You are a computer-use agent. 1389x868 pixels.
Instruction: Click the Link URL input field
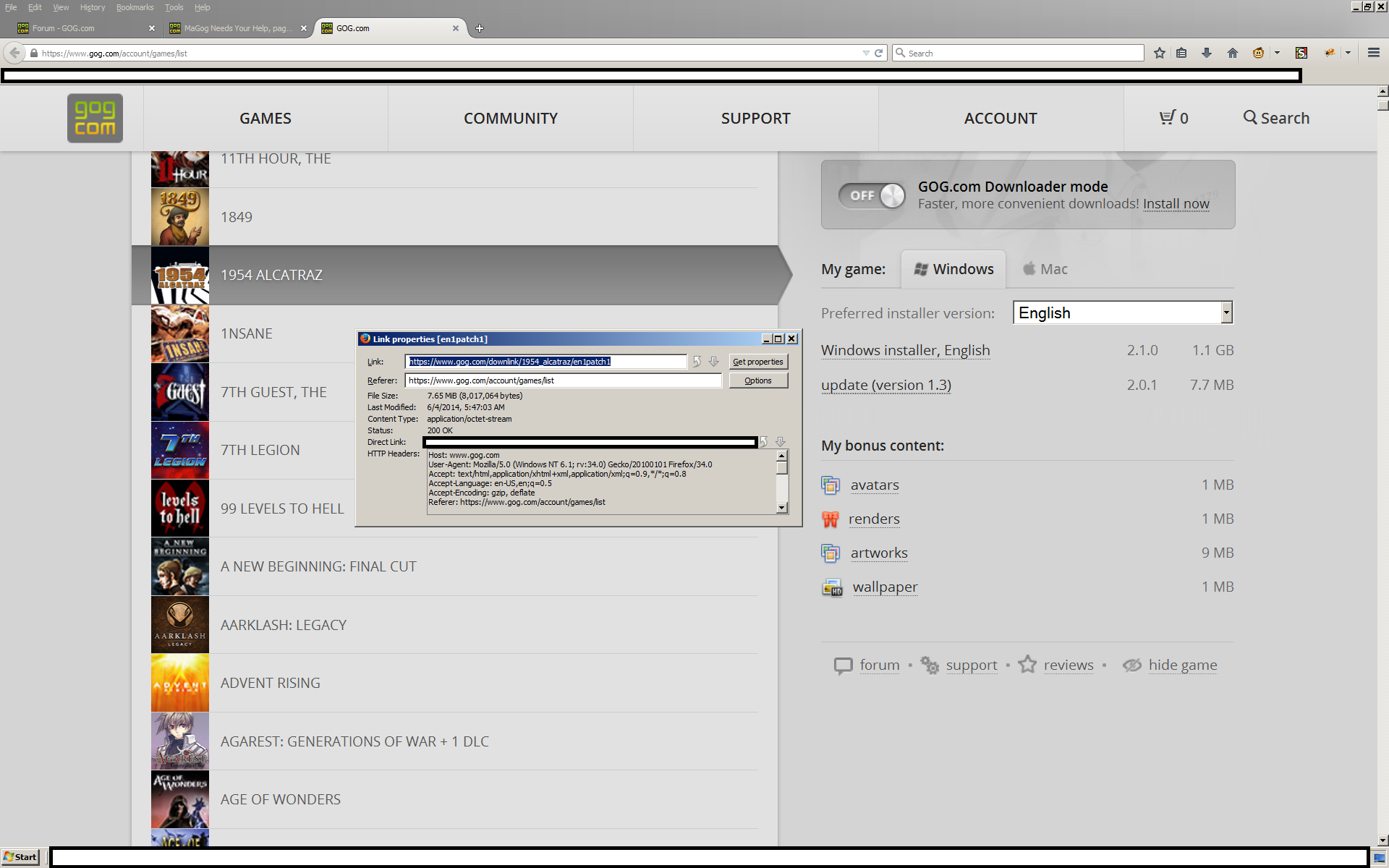(545, 362)
